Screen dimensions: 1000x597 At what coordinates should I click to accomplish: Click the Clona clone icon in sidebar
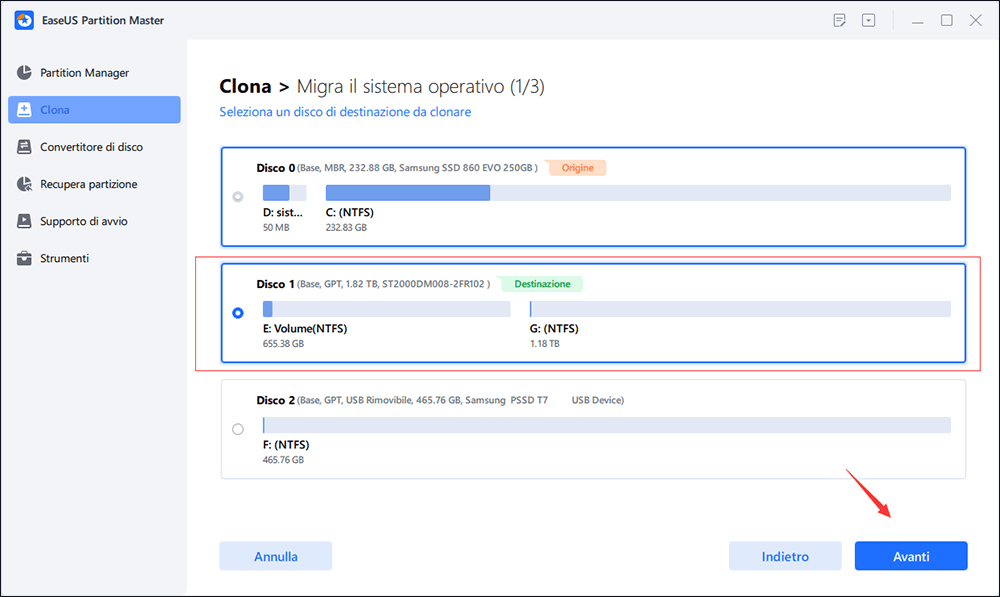coord(24,110)
